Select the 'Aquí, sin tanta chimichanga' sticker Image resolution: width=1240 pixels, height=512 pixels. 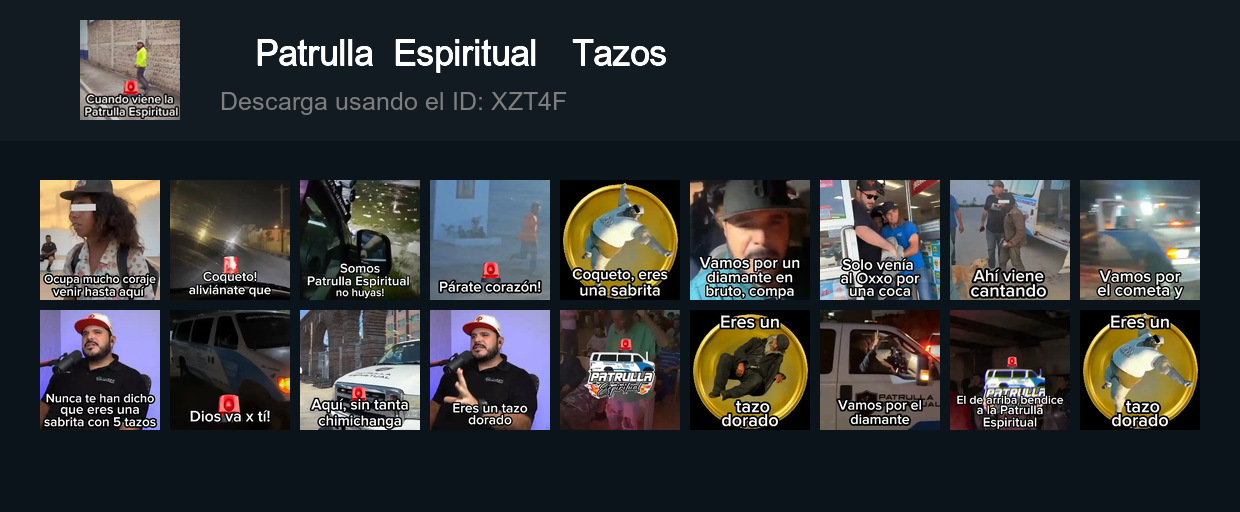[x=360, y=370]
